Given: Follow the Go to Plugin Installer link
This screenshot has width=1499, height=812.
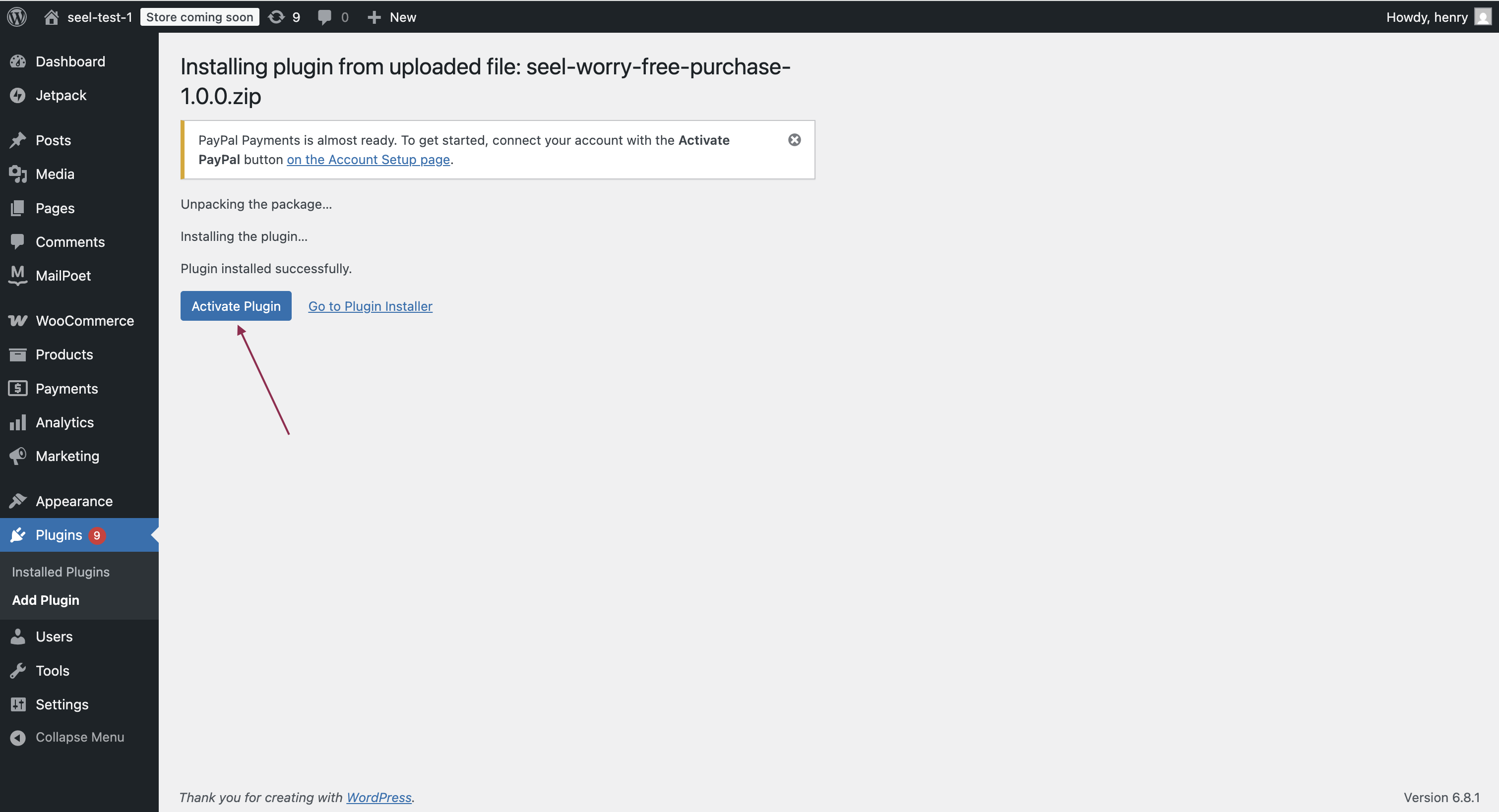Looking at the screenshot, I should coord(370,305).
